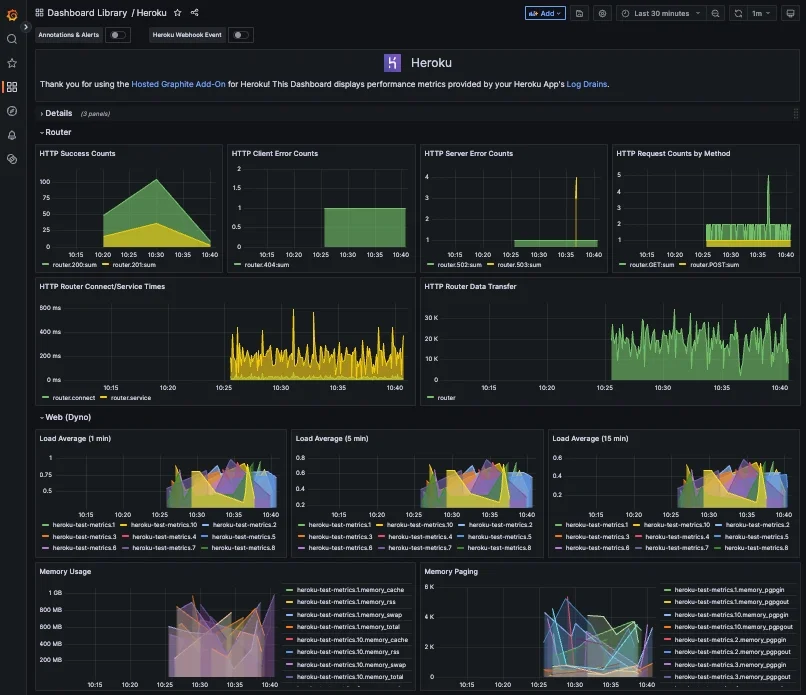This screenshot has width=806, height=695.
Task: Open dashboard settings via the gear icon
Action: 601,13
